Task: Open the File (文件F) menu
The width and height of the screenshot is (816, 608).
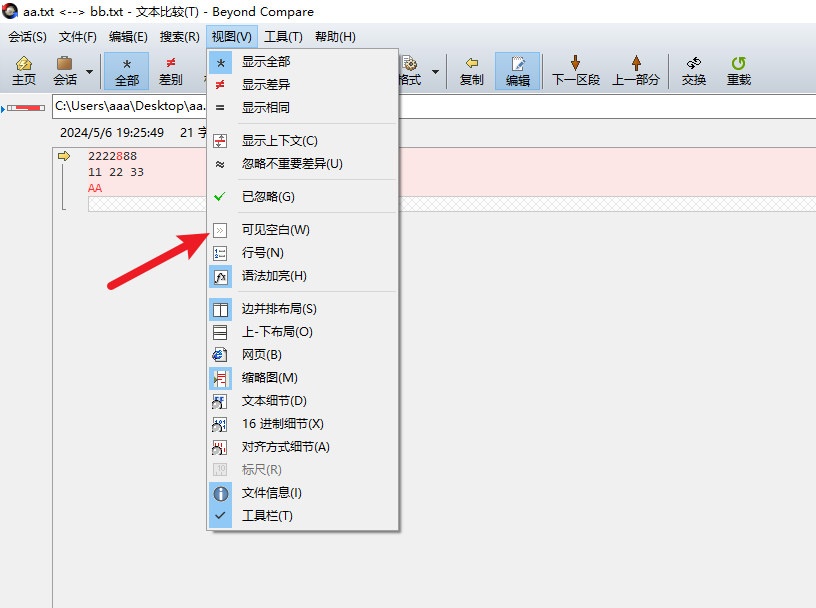Action: [78, 37]
